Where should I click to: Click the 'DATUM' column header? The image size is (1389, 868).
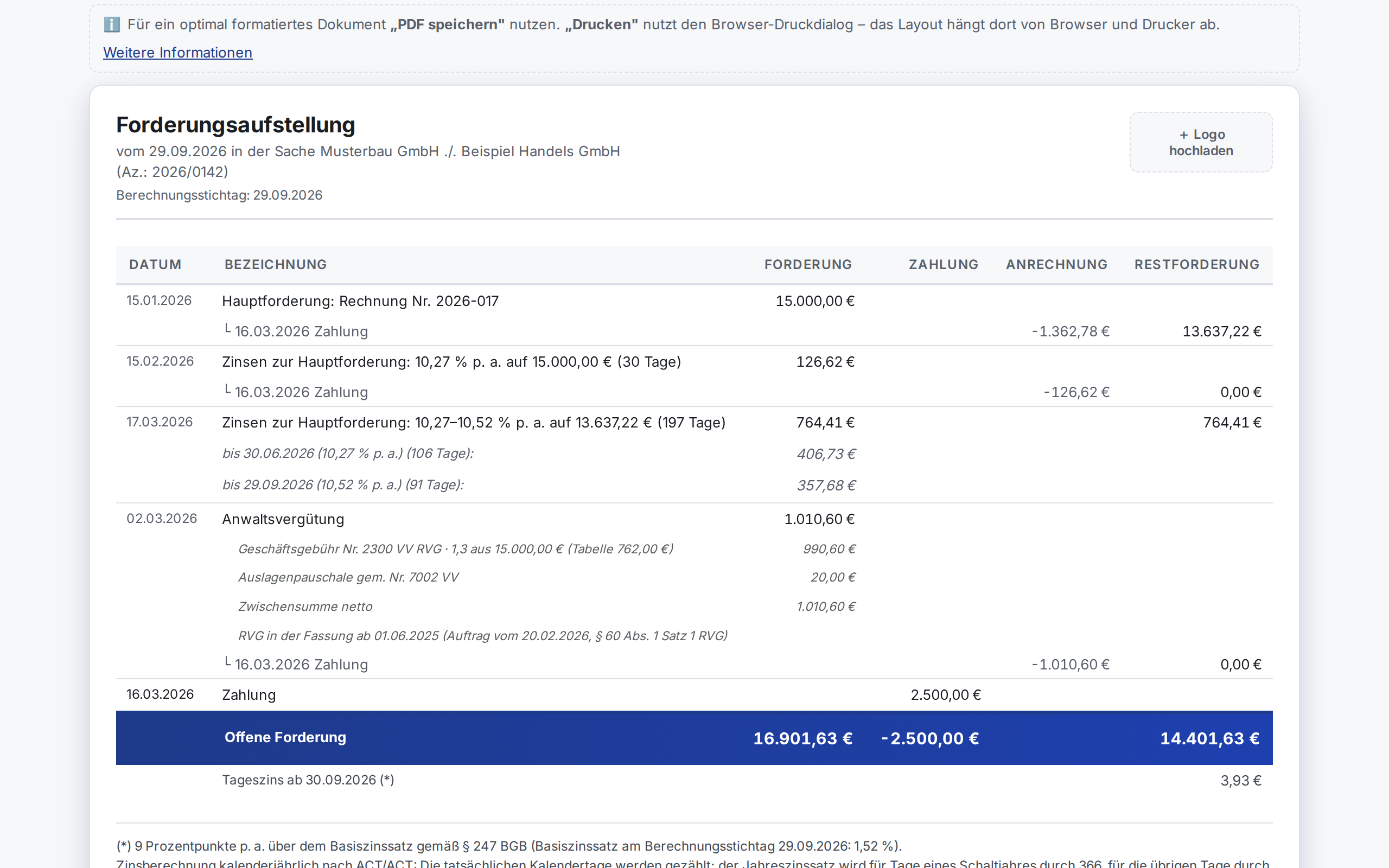[155, 265]
